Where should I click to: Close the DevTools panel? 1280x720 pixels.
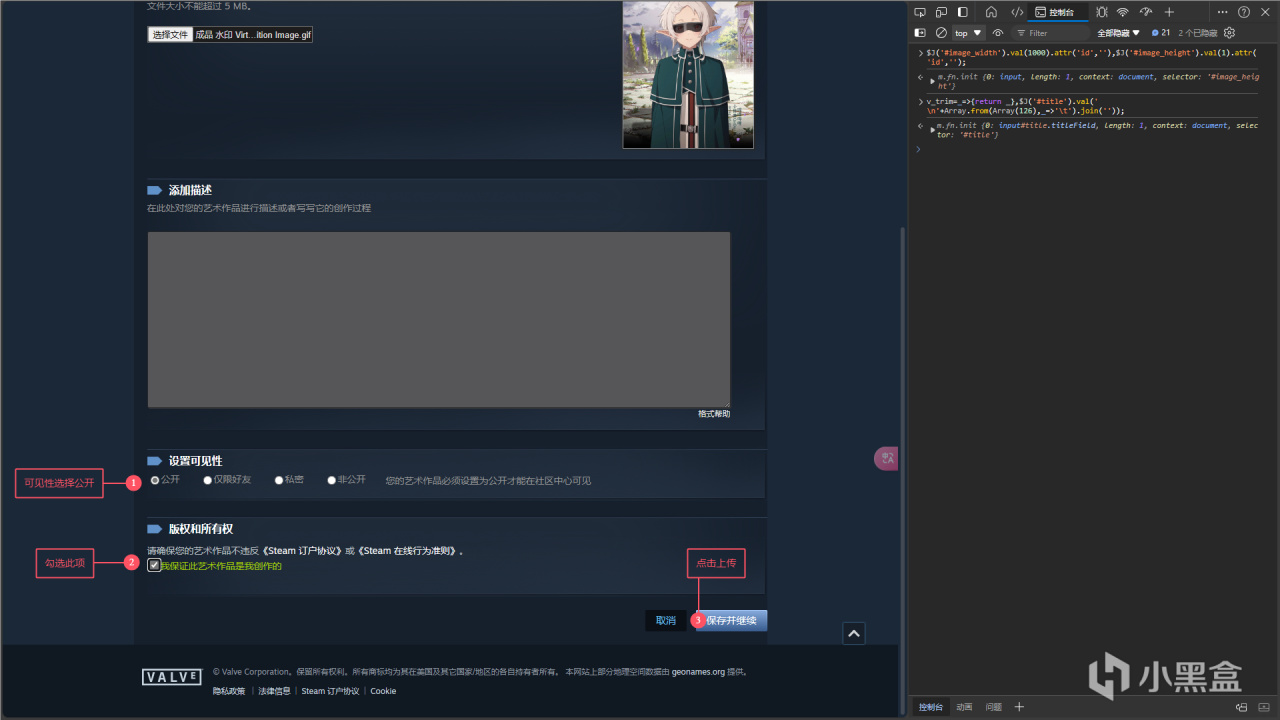1266,12
